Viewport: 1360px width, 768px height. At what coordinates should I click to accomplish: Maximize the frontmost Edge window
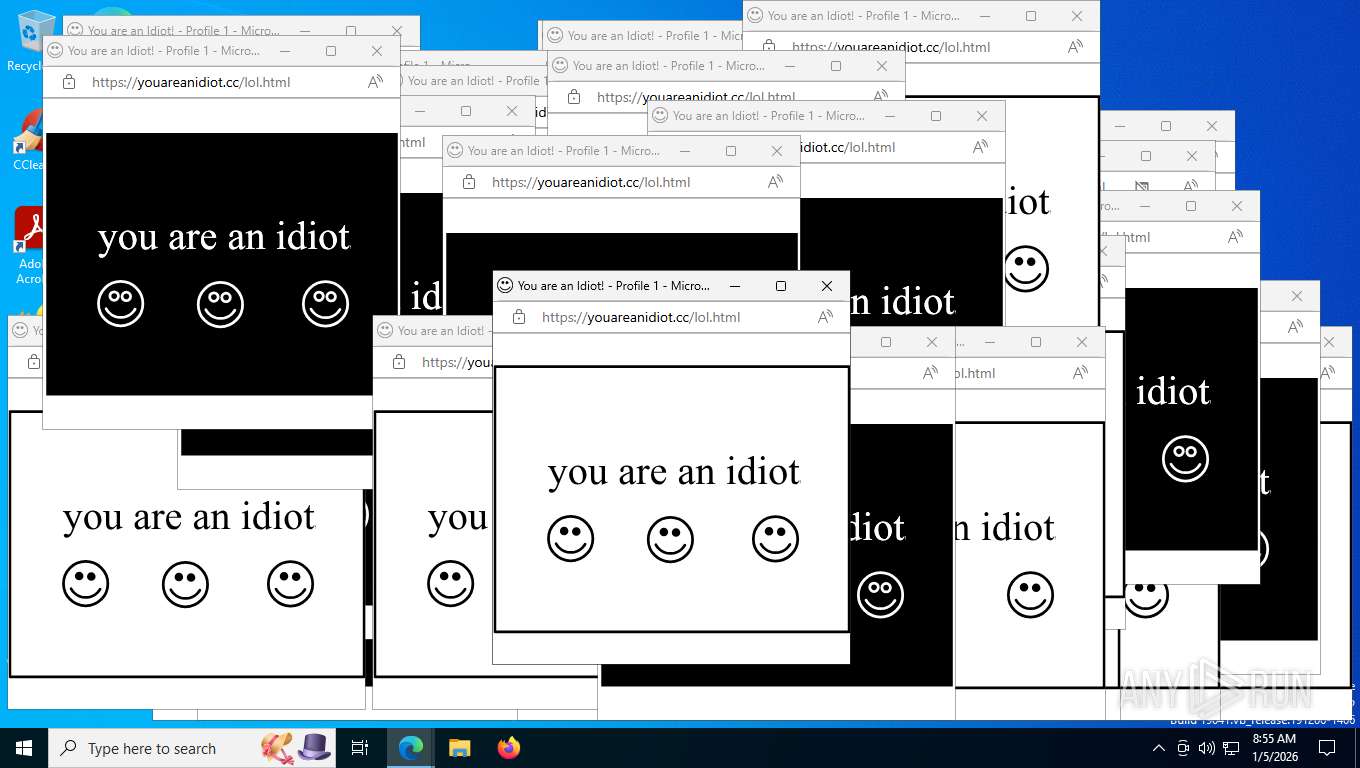coord(781,286)
